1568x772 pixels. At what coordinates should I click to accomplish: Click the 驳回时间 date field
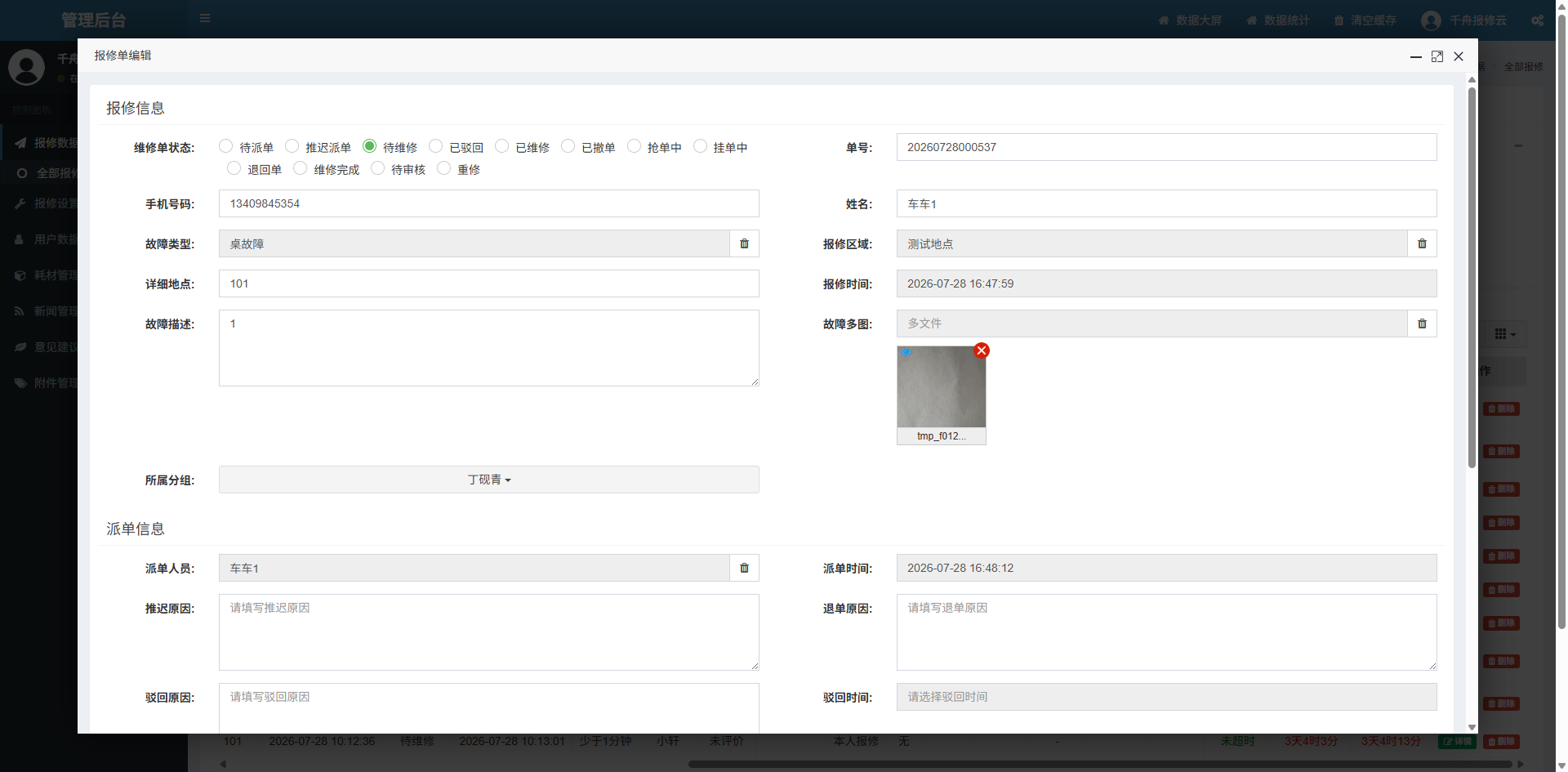[1167, 697]
